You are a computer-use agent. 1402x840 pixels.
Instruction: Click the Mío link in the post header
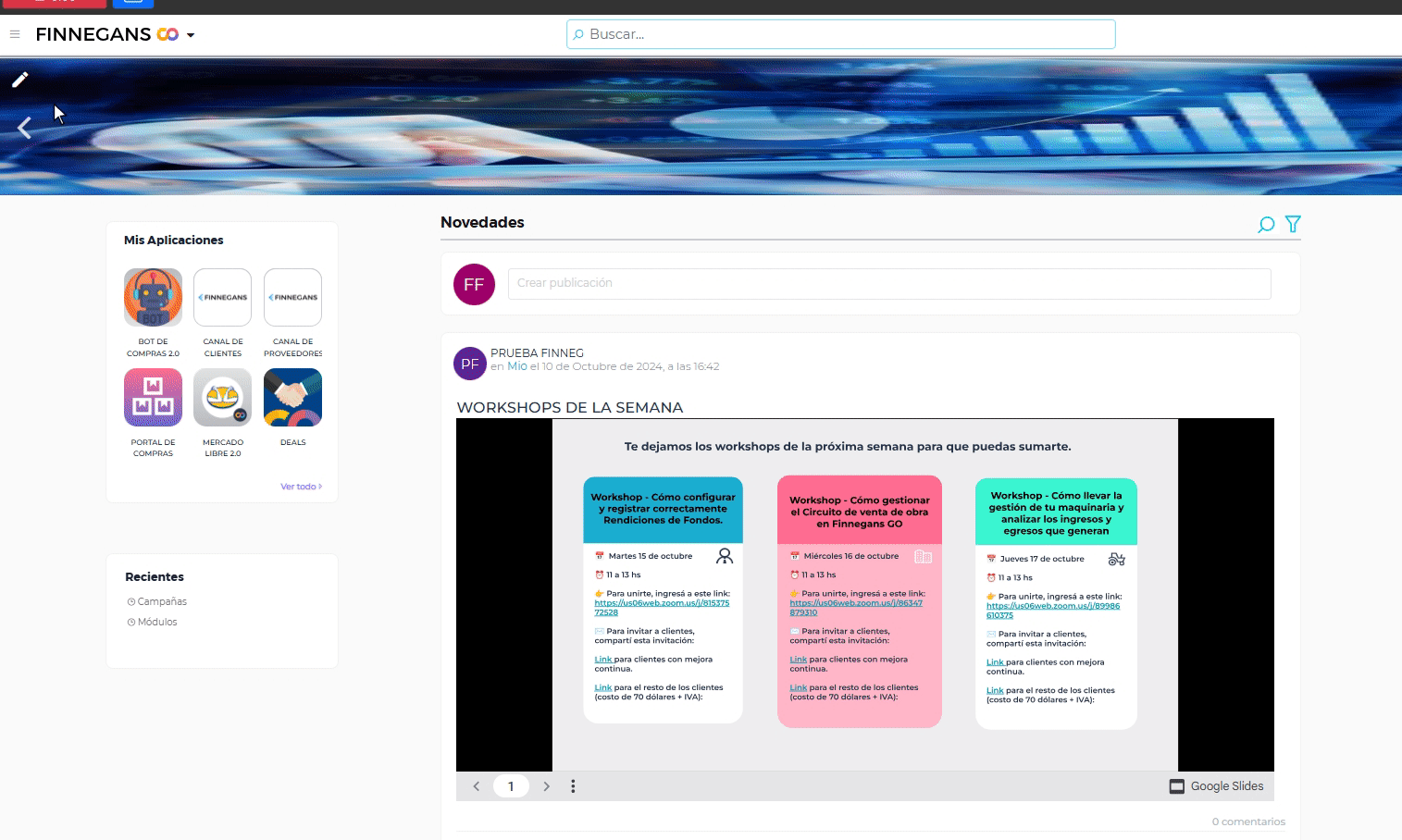[x=516, y=366]
